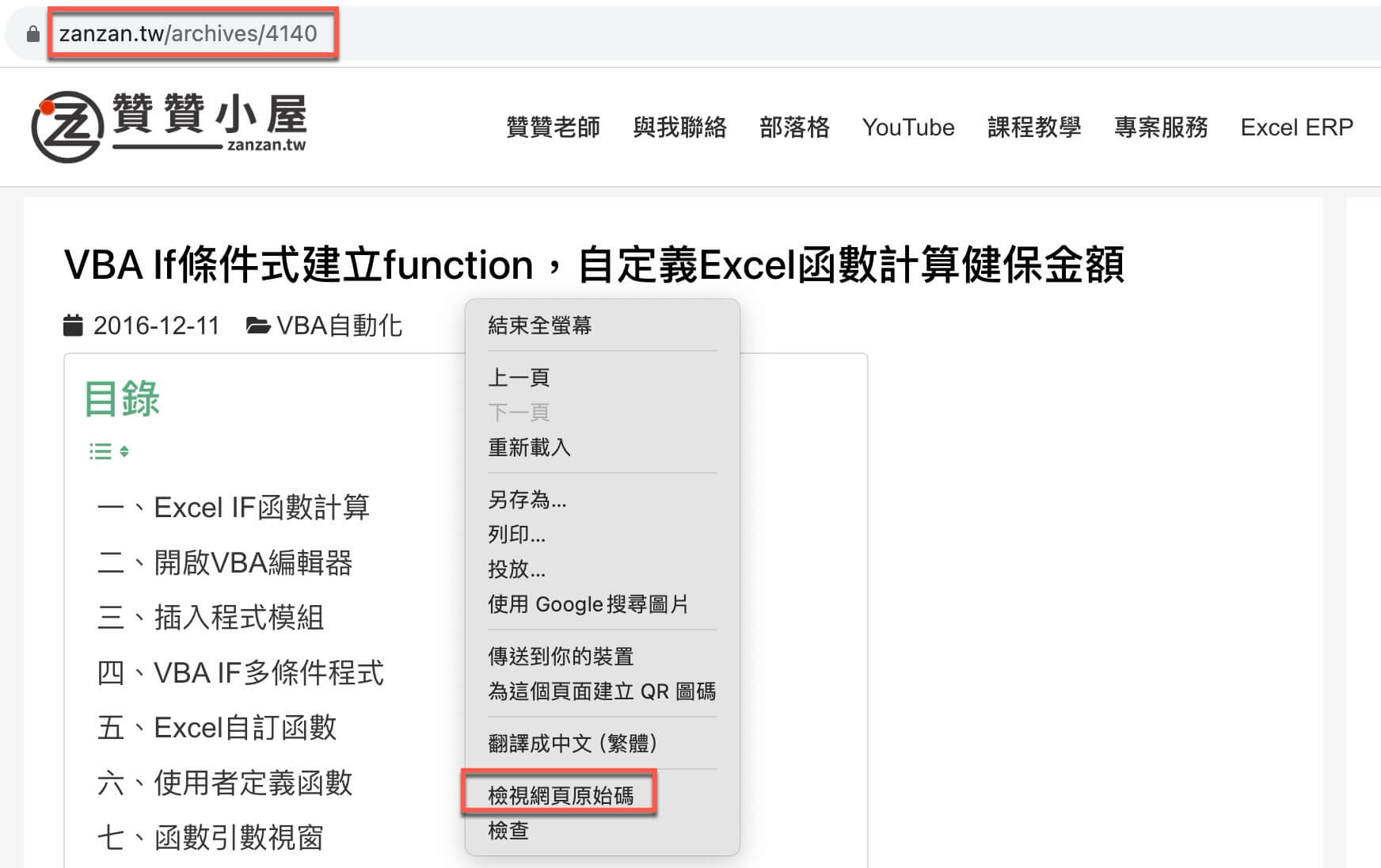This screenshot has height=868, width=1381.
Task: Click the zanzan.tw/archives/4140 address field
Action: (188, 33)
